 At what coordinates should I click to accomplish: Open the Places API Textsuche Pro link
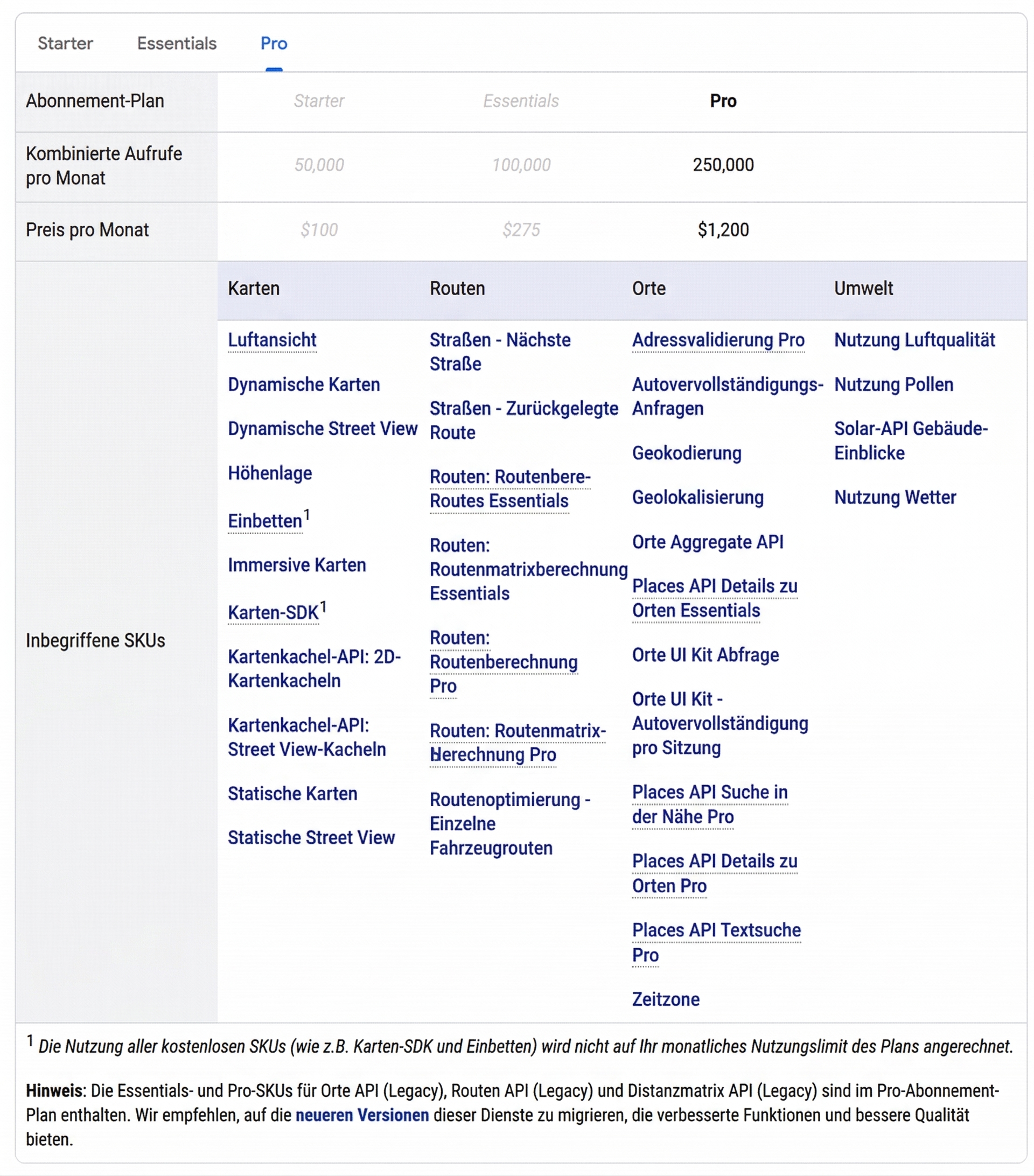[716, 930]
